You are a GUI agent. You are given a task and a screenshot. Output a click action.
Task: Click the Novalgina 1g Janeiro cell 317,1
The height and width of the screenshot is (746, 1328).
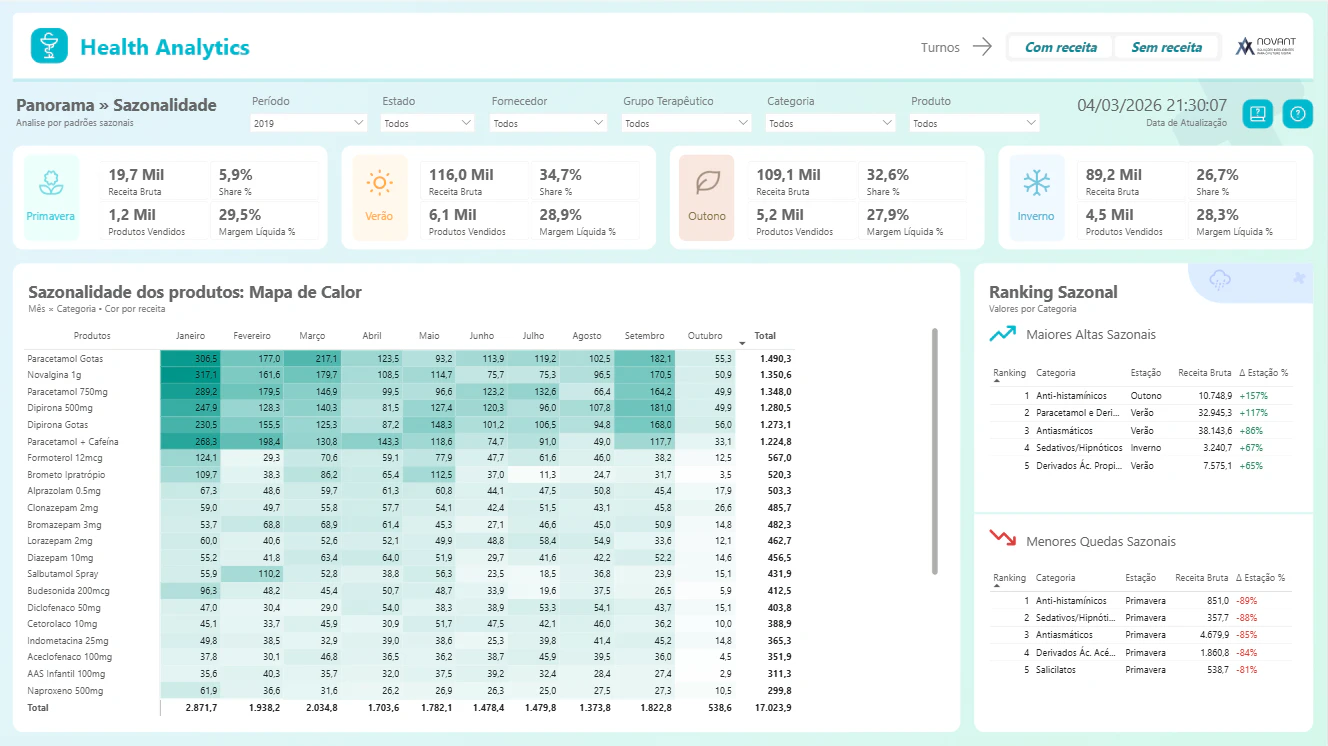[x=190, y=374]
